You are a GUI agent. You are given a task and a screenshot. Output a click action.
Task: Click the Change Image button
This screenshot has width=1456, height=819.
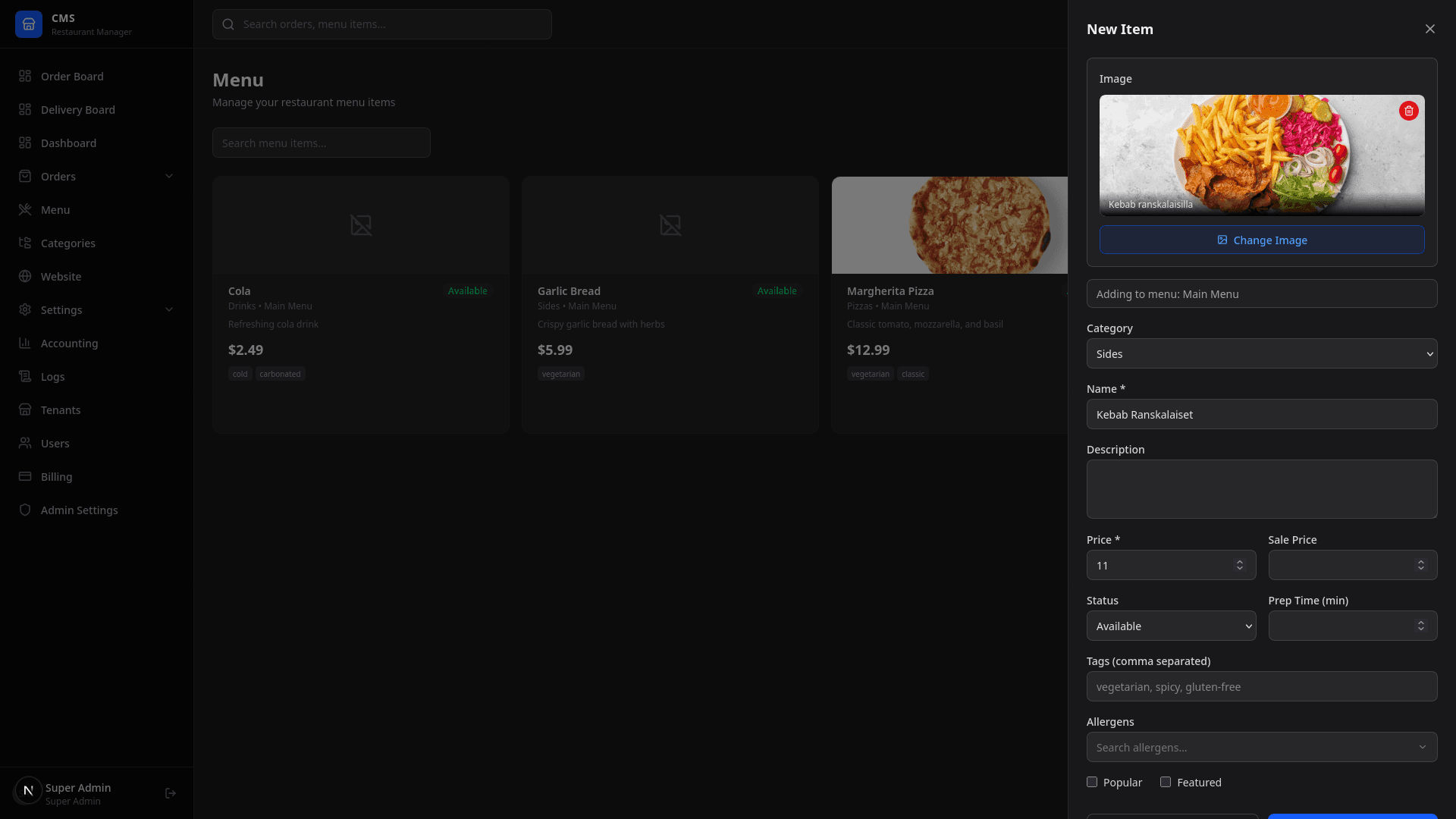pyautogui.click(x=1262, y=240)
